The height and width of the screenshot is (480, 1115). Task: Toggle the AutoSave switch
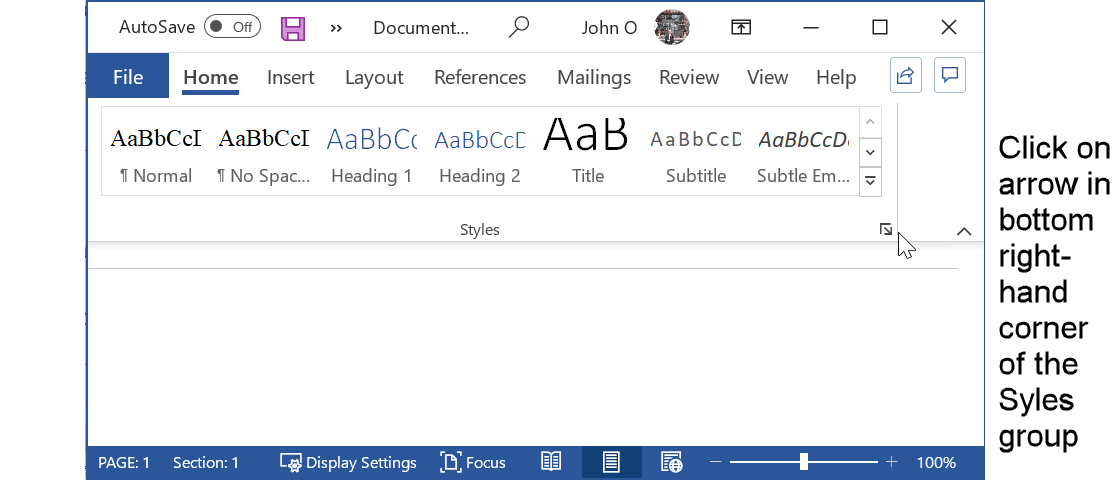tap(232, 28)
